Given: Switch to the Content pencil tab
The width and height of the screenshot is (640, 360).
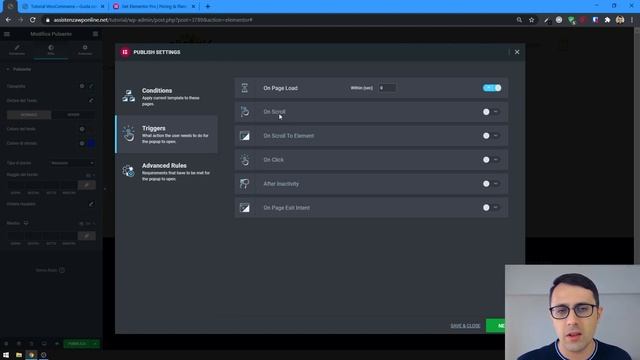Looking at the screenshot, I should click(x=17, y=50).
